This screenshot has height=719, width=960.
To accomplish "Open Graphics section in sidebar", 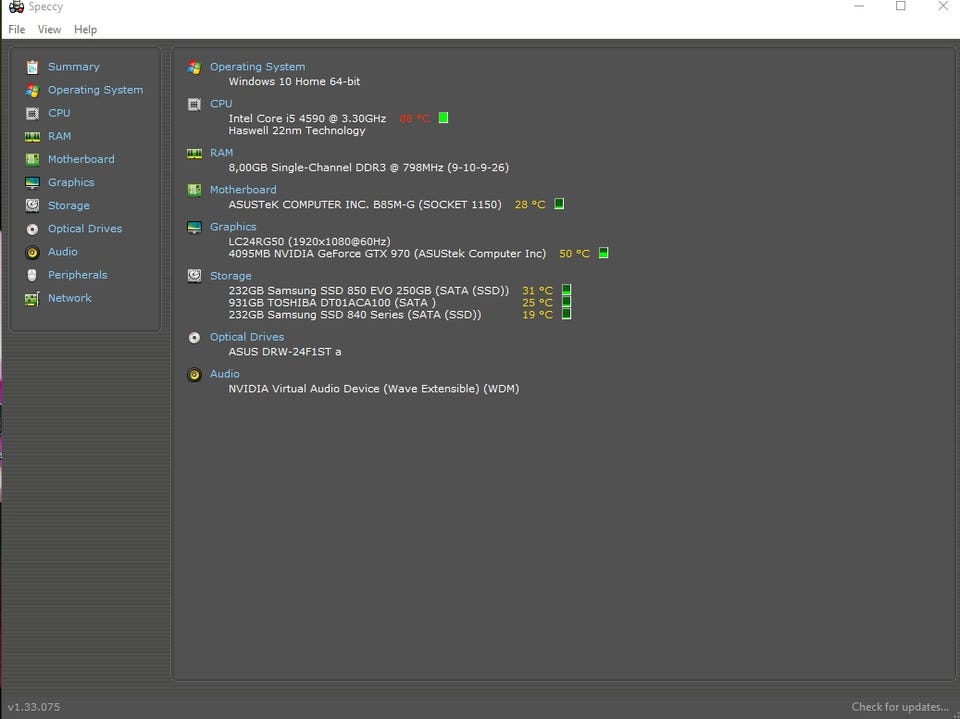I will pos(71,183).
